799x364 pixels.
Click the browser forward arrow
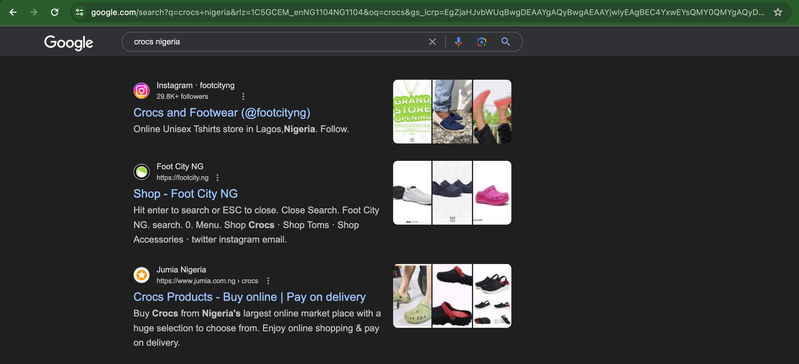(34, 12)
